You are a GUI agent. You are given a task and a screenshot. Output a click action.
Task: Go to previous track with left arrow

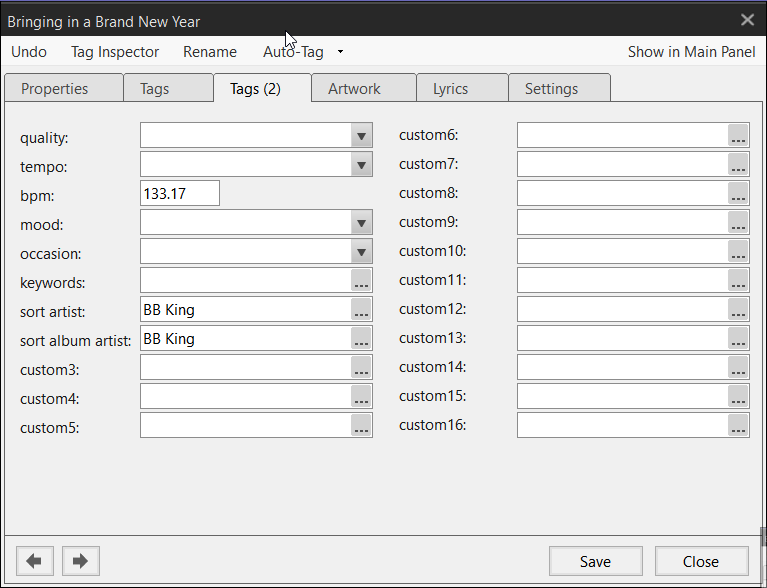[x=34, y=561]
